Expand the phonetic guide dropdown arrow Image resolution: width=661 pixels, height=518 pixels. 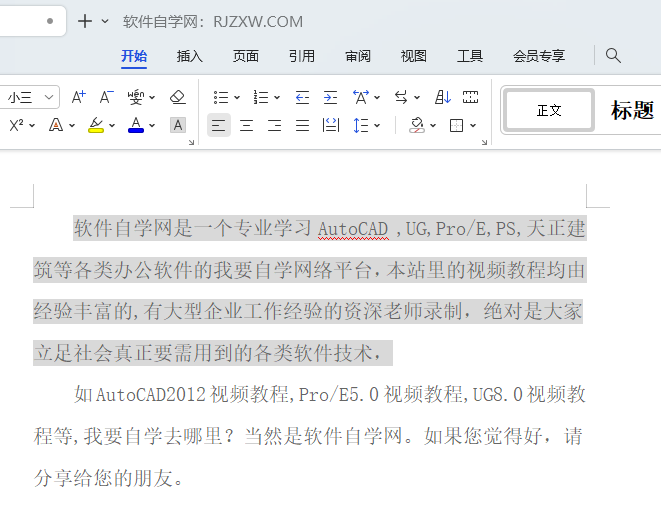pyautogui.click(x=152, y=98)
